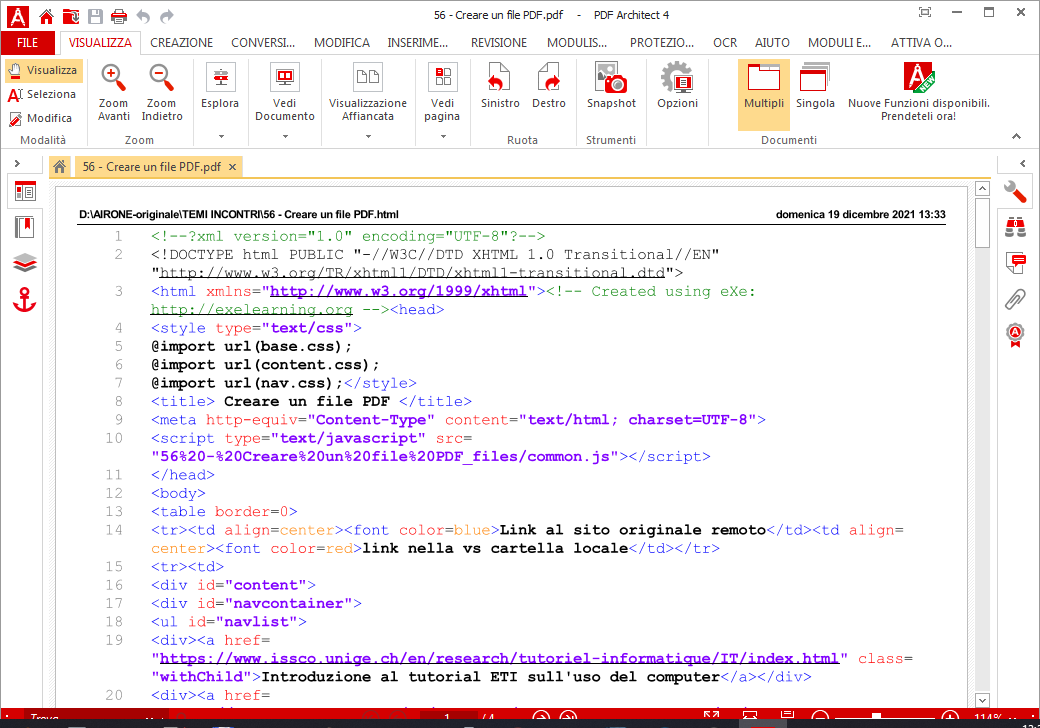Image resolution: width=1040 pixels, height=728 pixels.
Task: Click the file path header 'D:\AIRONE-originale\TEMI INCONTRI\56'
Action: coord(176,214)
